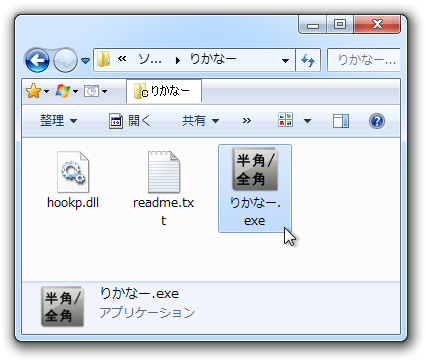
Task: Click the りかなー.exe title in the details pane
Action: (x=140, y=293)
